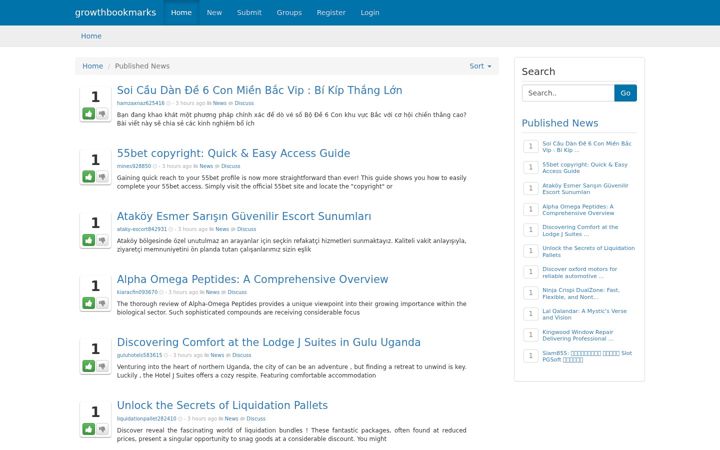
Task: Open Discovering Comfort at the Lodge J article
Action: (269, 342)
